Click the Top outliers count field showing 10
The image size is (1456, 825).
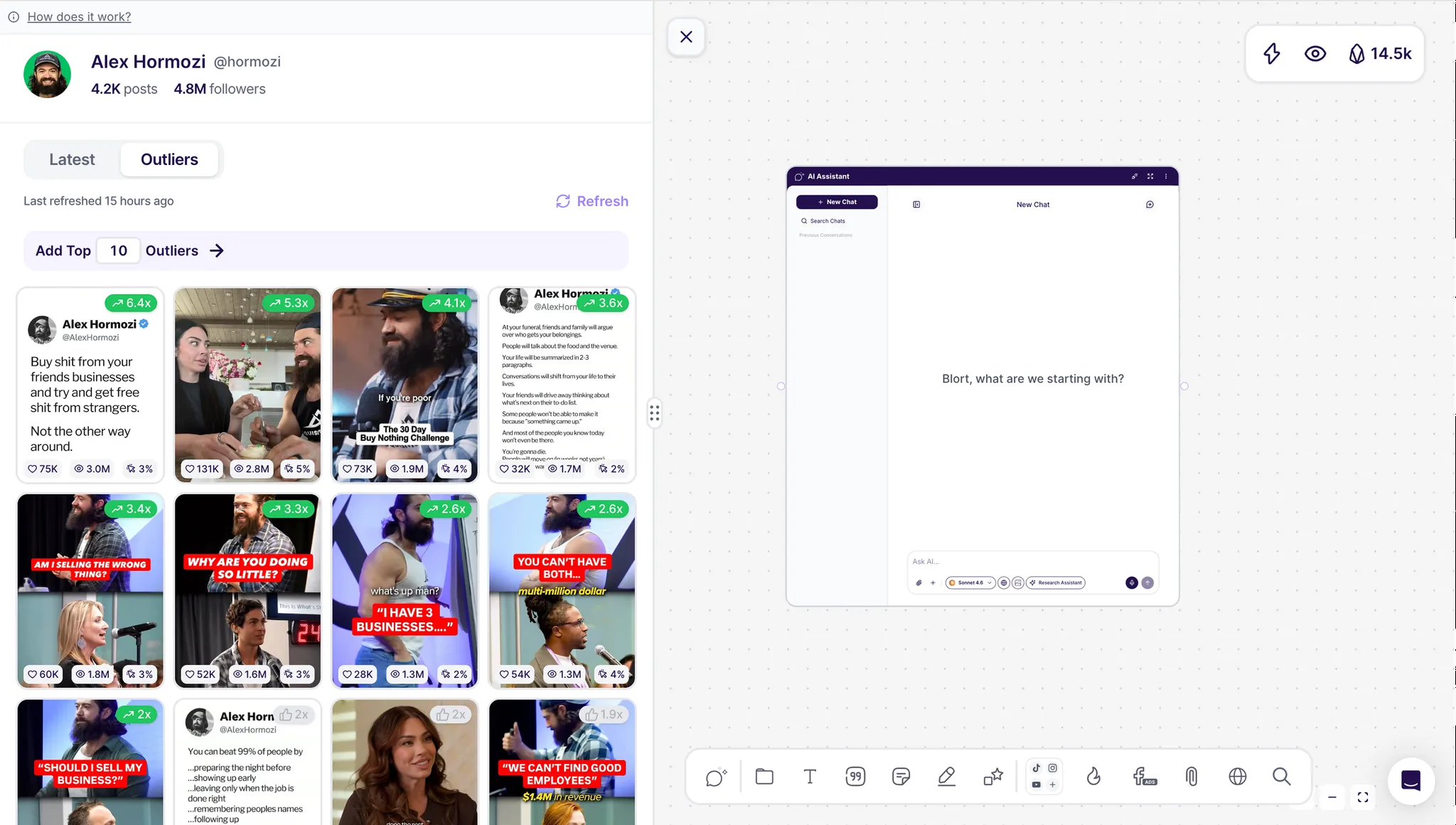pyautogui.click(x=118, y=250)
